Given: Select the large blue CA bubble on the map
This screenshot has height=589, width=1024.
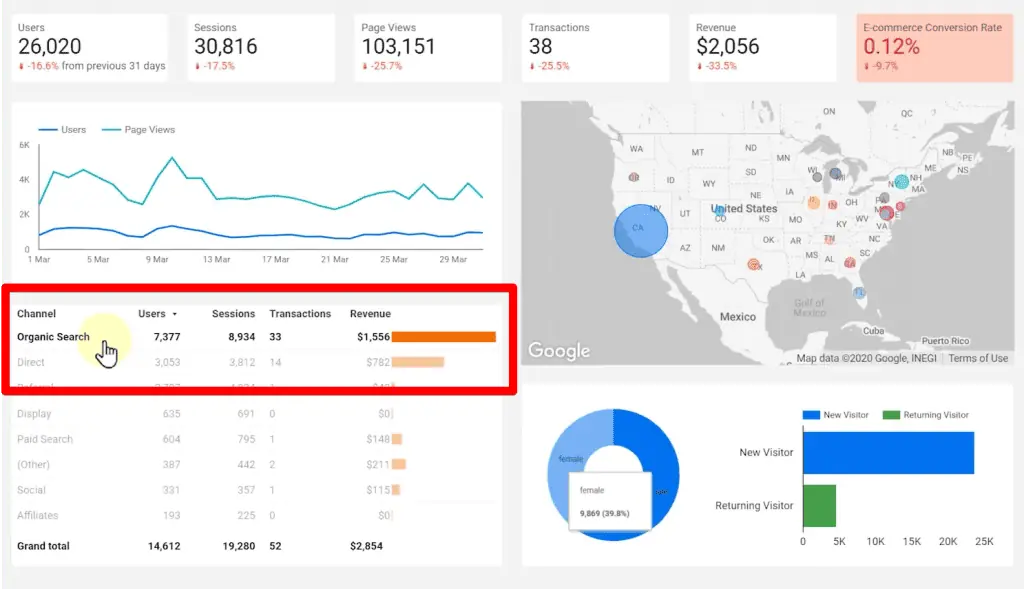Looking at the screenshot, I should [640, 231].
